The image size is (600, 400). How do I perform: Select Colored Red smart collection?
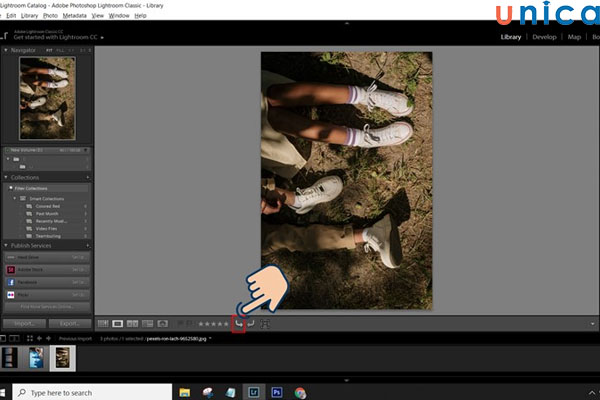pos(47,206)
